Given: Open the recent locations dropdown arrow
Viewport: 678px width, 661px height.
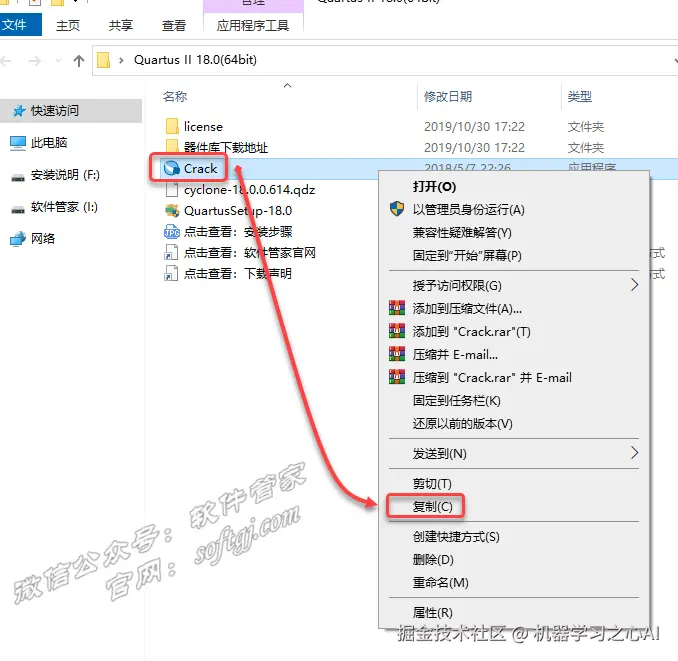Looking at the screenshot, I should click(x=59, y=61).
